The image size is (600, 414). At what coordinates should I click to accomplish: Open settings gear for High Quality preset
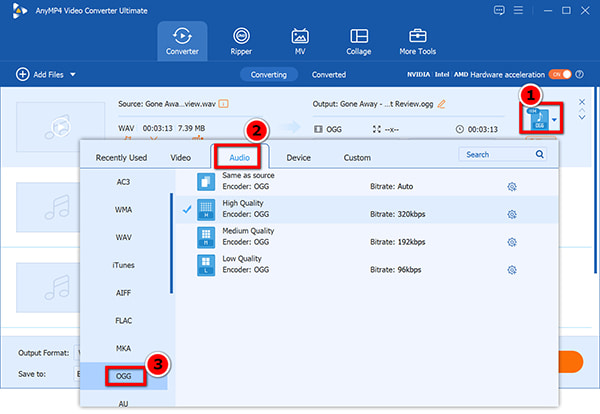tap(512, 214)
